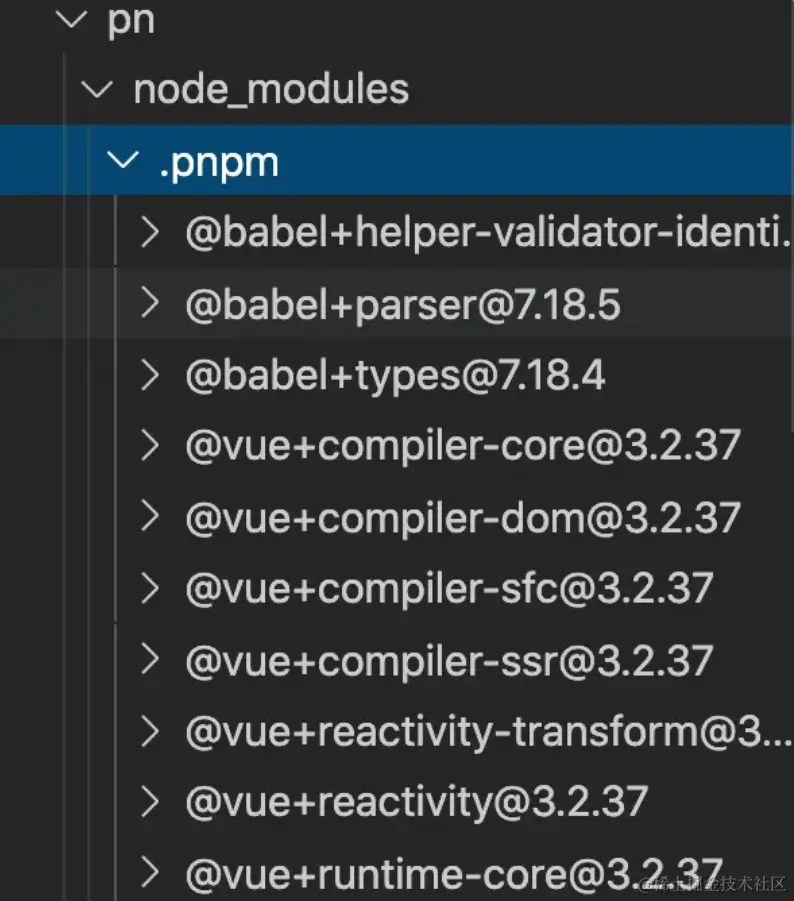The image size is (794, 901).
Task: Select @vue+reactivity@3.2.37 folder name
Action: point(417,803)
